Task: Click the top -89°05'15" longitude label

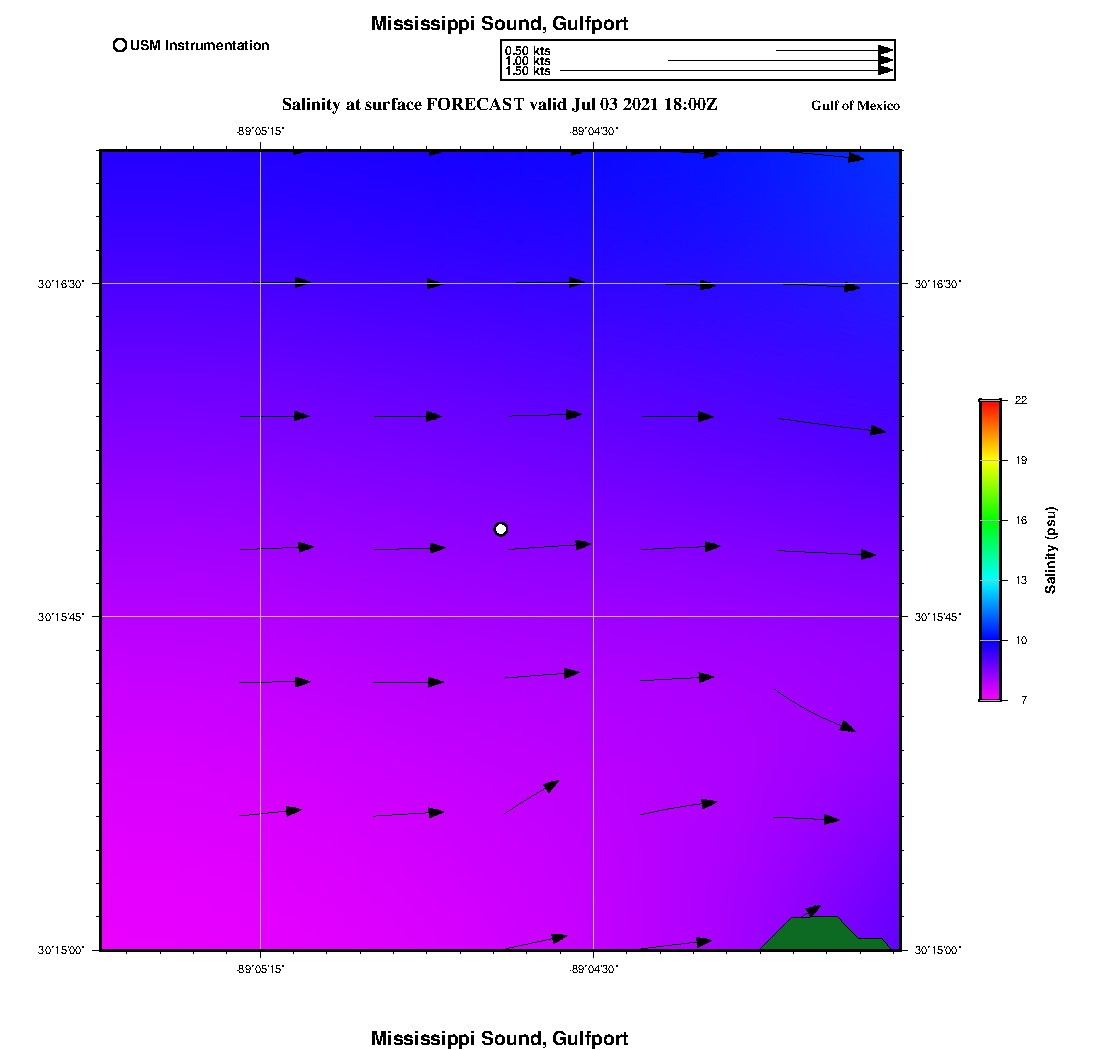Action: pyautogui.click(x=260, y=131)
